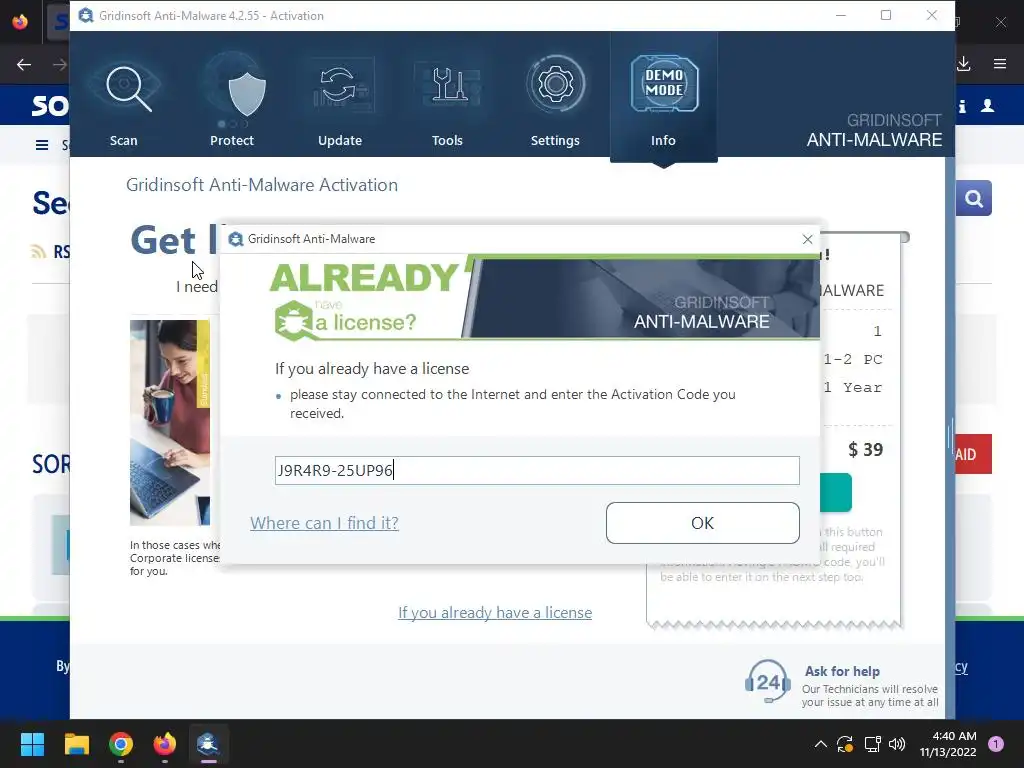Click the '1-2 PC' text on receipt
The height and width of the screenshot is (768, 1024).
[x=853, y=359]
